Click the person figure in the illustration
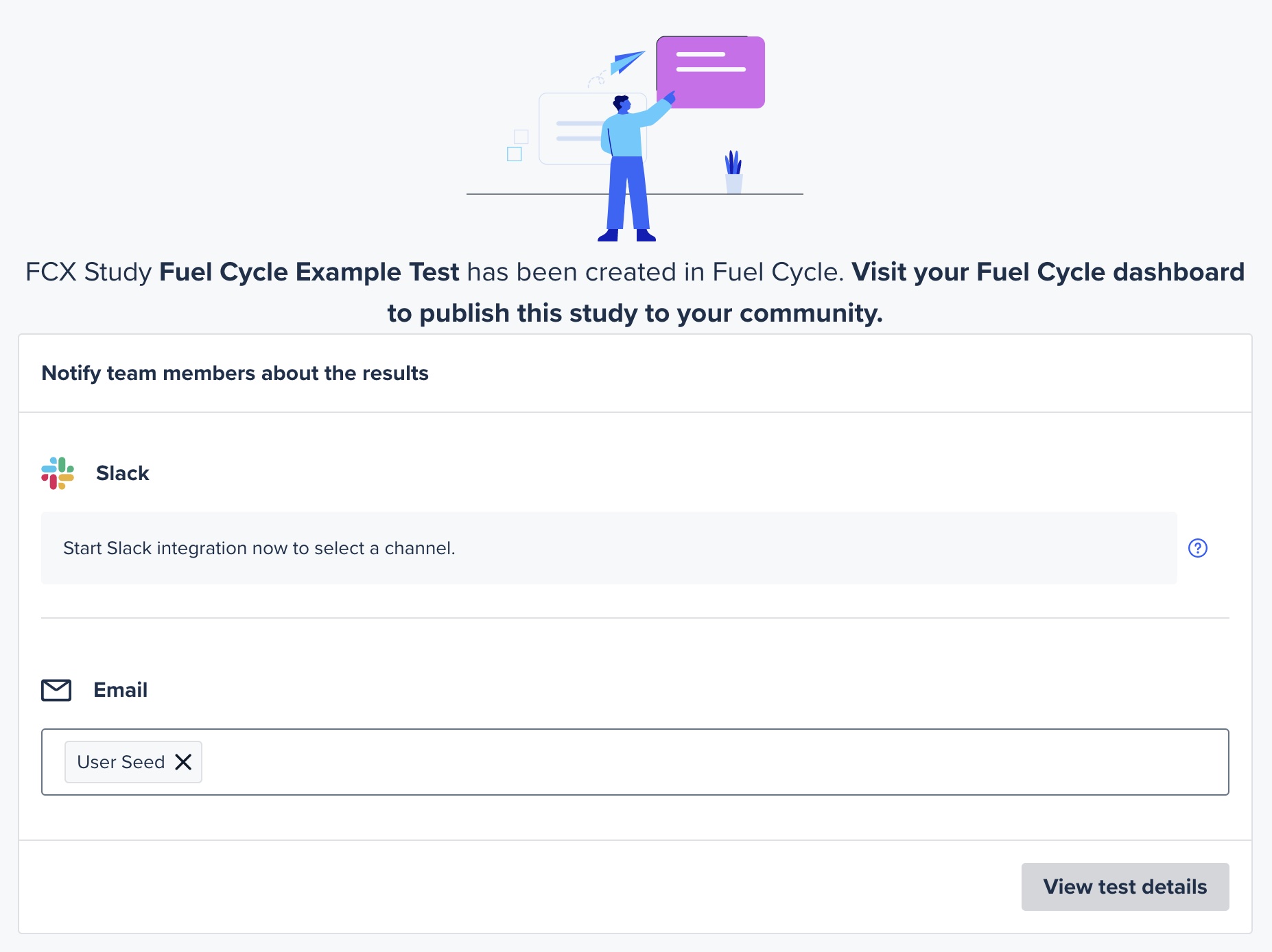The width and height of the screenshot is (1272, 952). [x=633, y=168]
